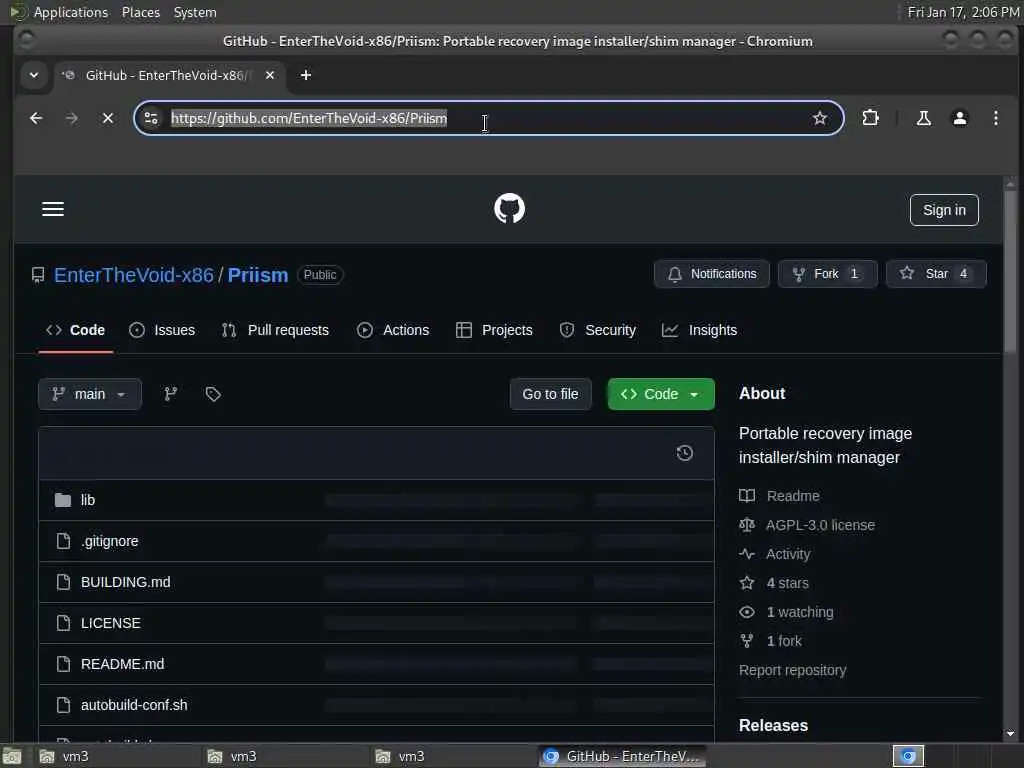
Task: Open the LICENSE file
Action: (110, 624)
